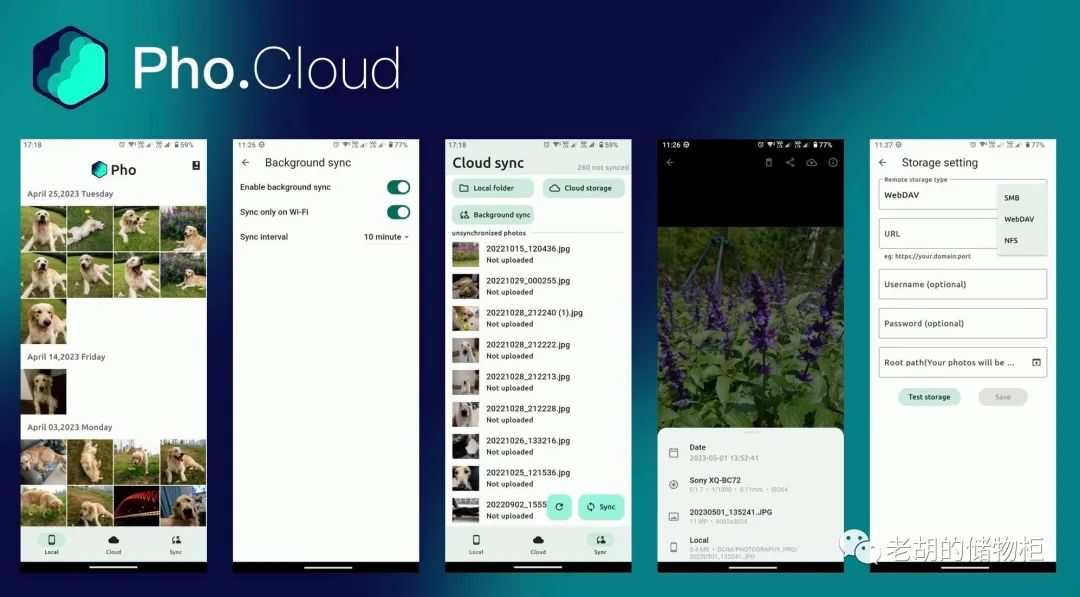Click the Pho logo on home screen

(114, 169)
